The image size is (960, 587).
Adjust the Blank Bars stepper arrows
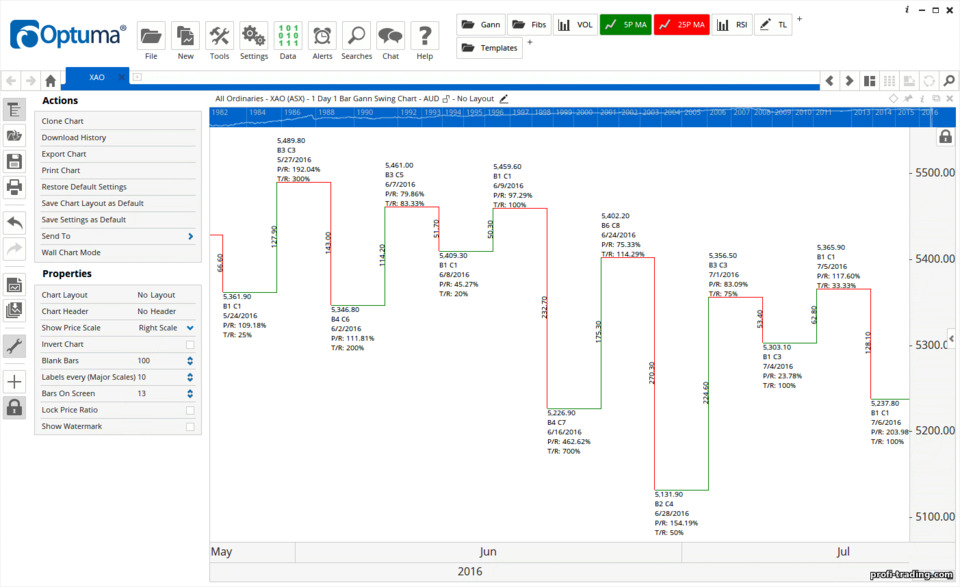(x=190, y=361)
